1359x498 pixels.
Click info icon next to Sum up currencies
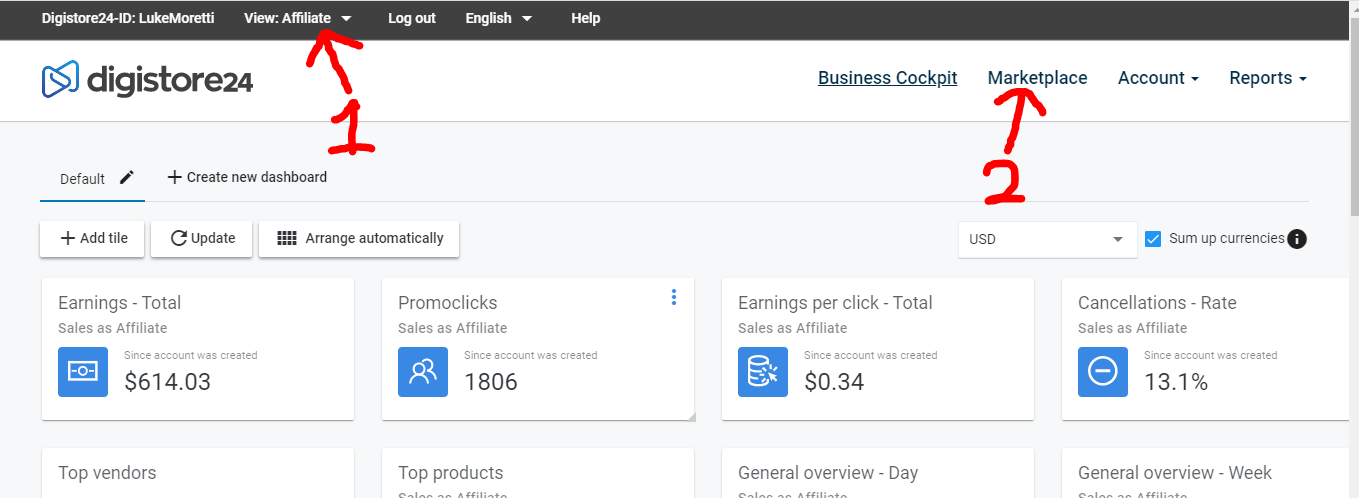1297,239
